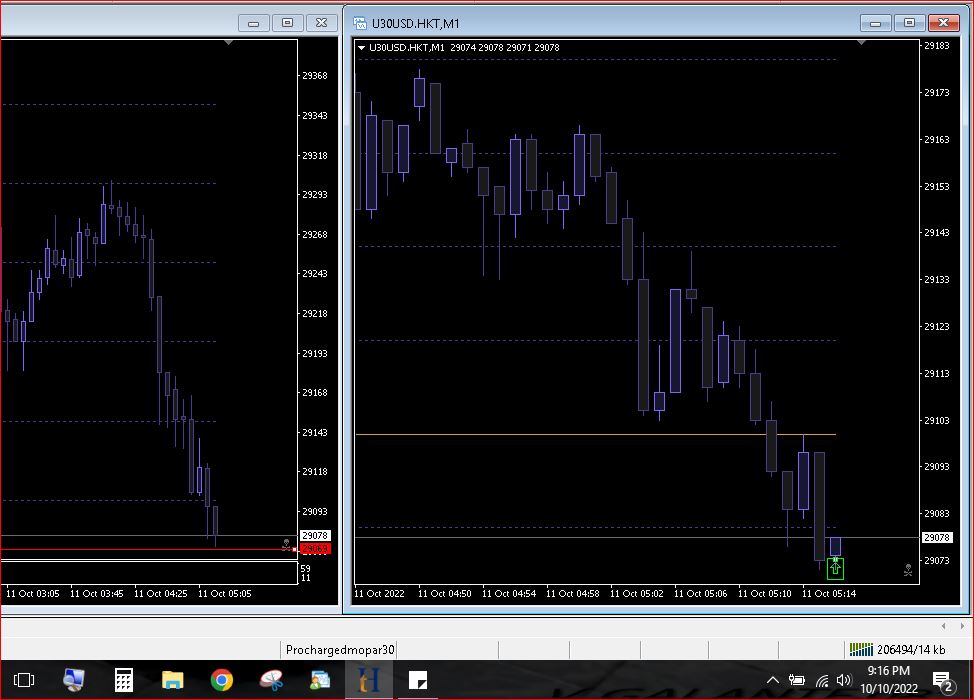Expand the U30USD.HKT,M1 chart symbol triangle
Screen dimensions: 974x700
click(361, 48)
